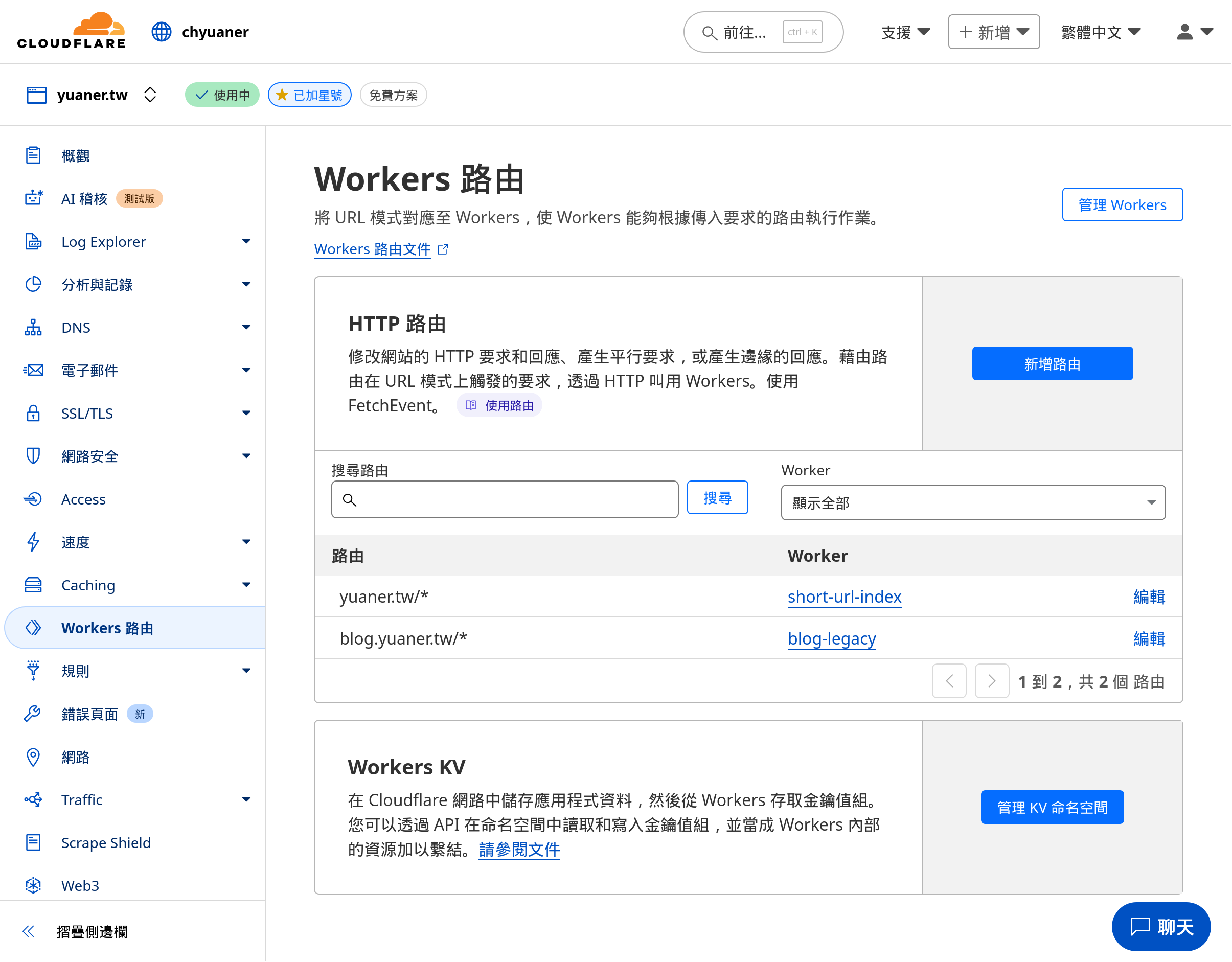The width and height of the screenshot is (1232, 962).
Task: Click the 電子郵件 envelope icon
Action: pos(33,370)
